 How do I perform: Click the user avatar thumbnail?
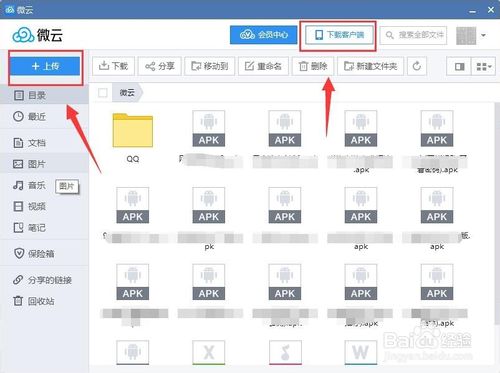(x=466, y=35)
